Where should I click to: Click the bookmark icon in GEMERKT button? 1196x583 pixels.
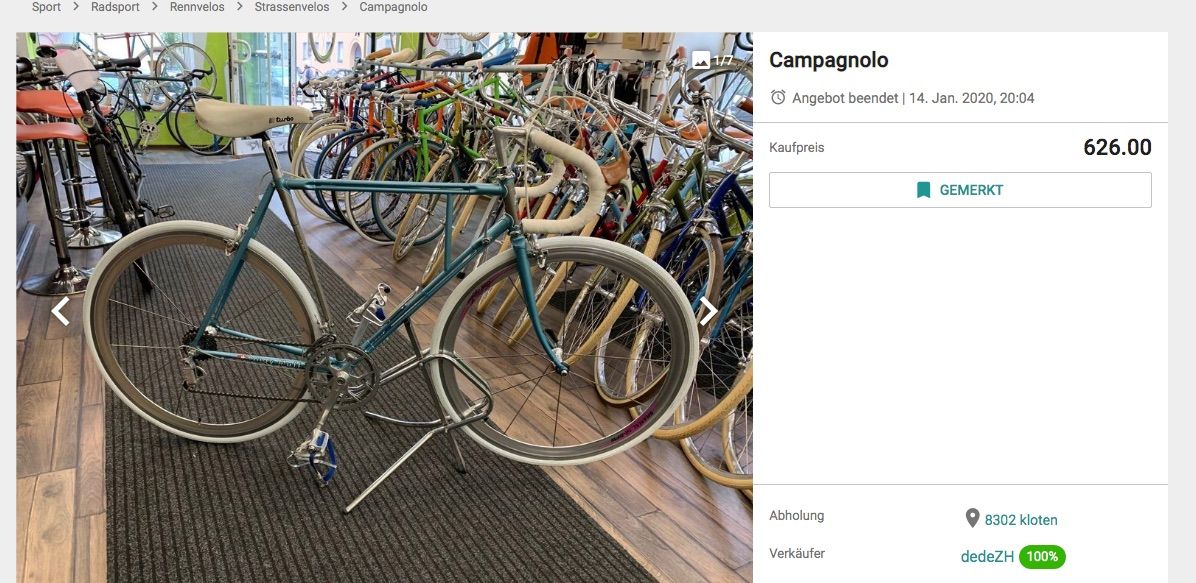click(924, 190)
